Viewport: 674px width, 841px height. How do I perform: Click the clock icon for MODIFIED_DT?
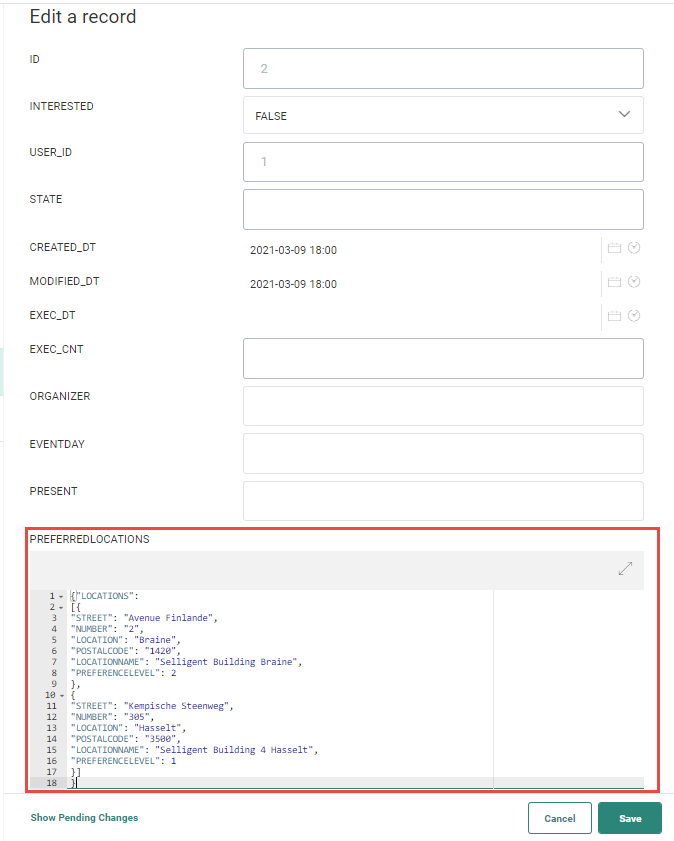coord(634,283)
